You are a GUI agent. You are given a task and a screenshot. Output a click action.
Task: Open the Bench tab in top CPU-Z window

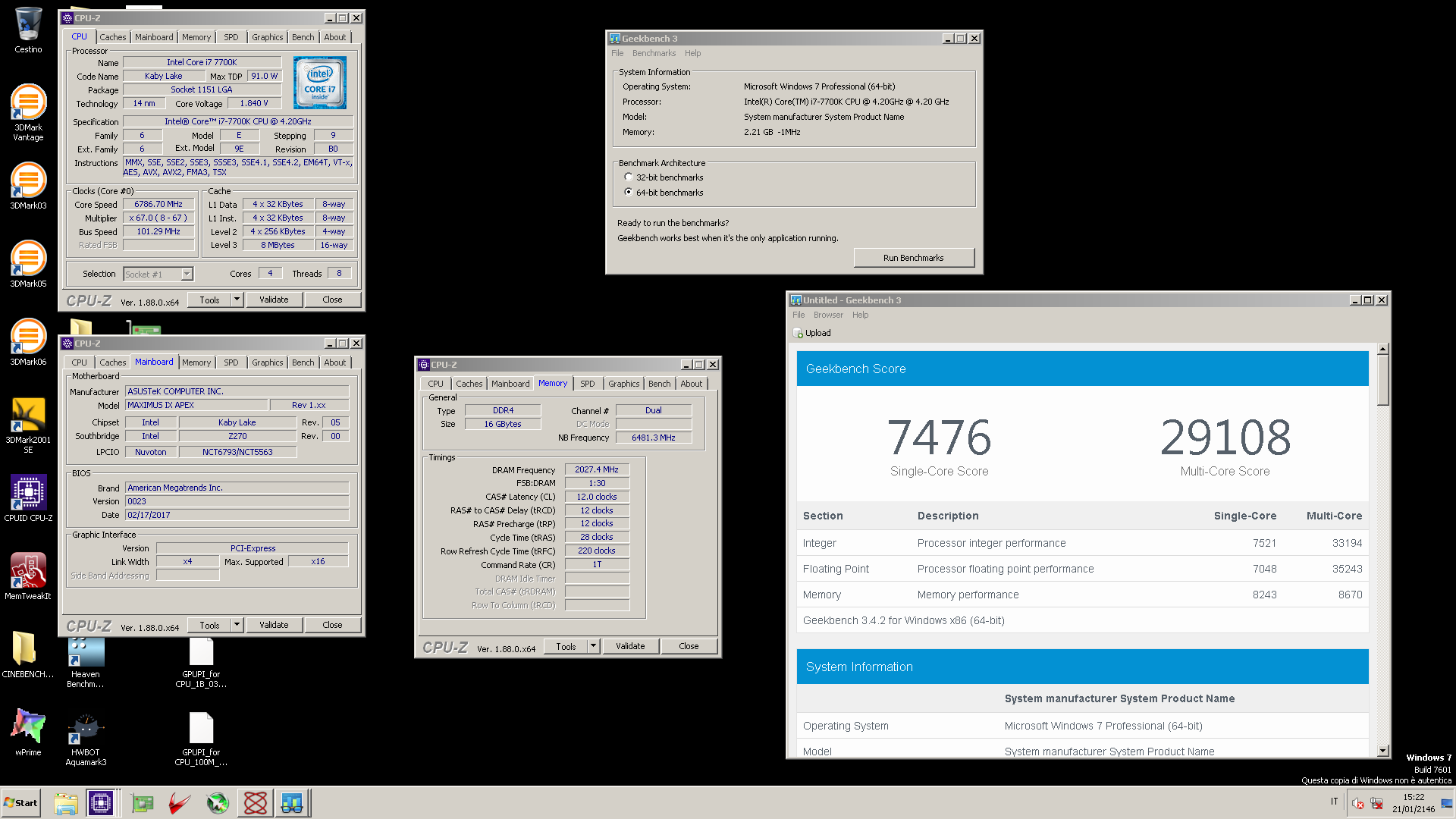coord(303,37)
